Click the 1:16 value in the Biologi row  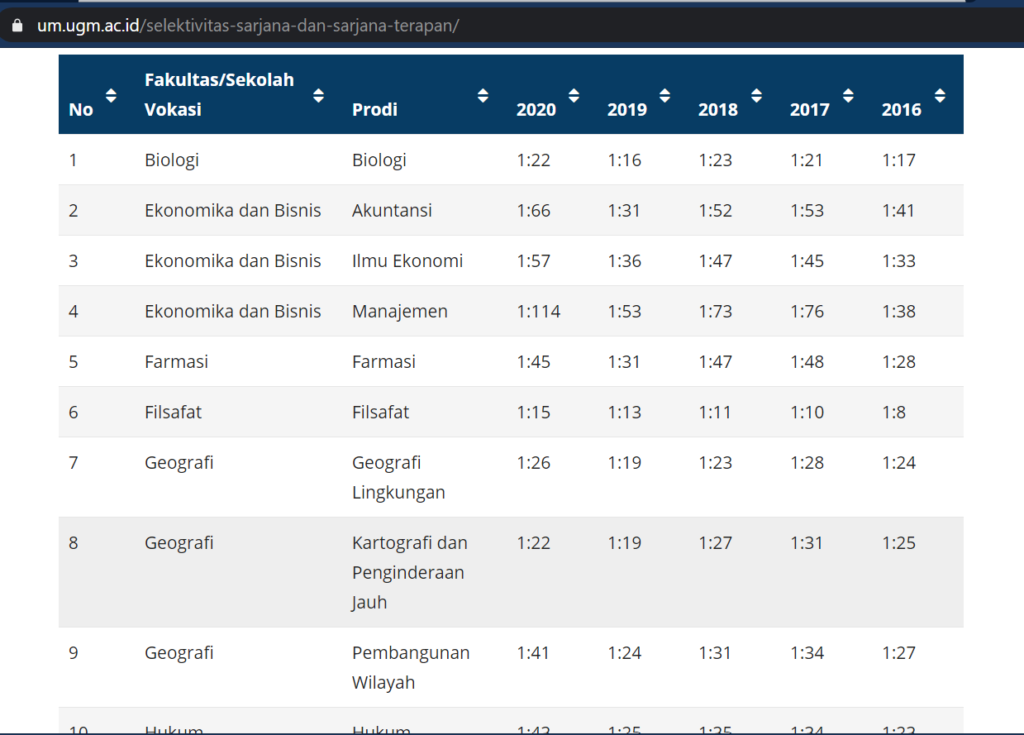click(624, 160)
